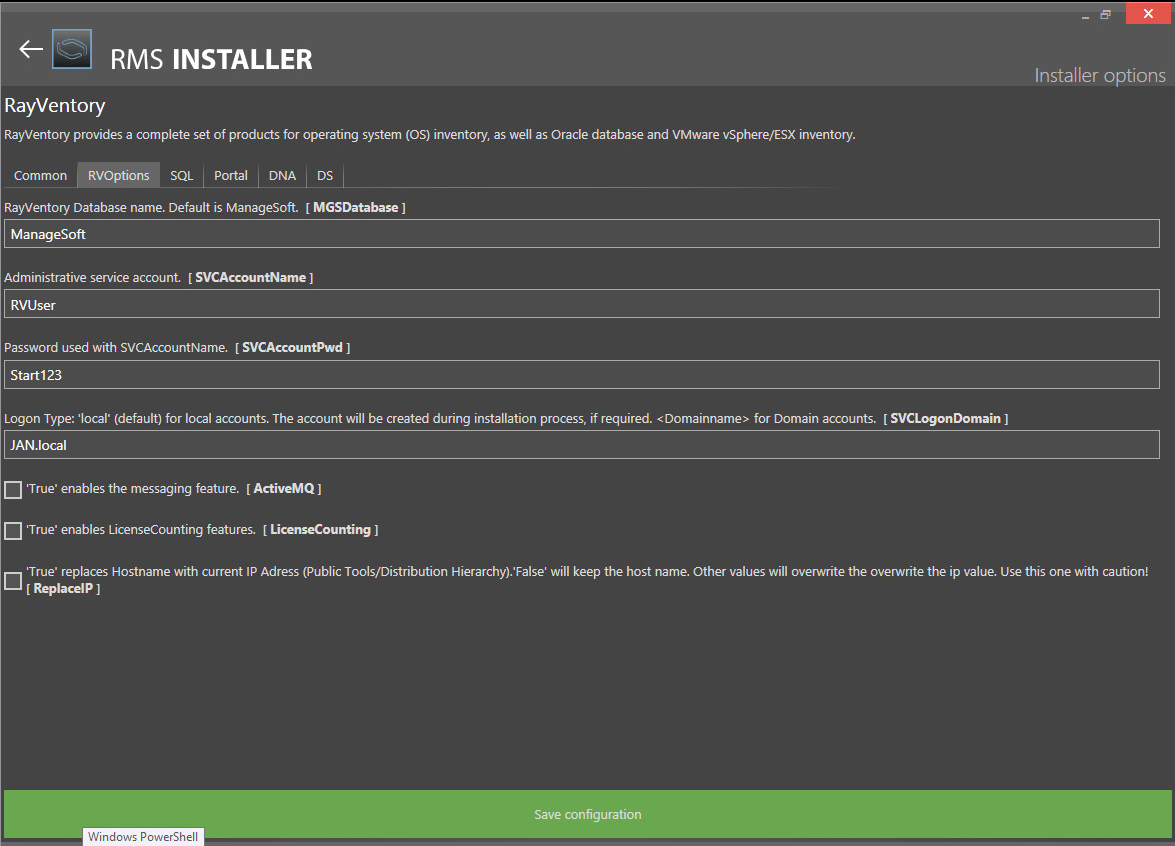
Task: Select the SVCLogonDomain field with JAN.local
Action: click(581, 445)
